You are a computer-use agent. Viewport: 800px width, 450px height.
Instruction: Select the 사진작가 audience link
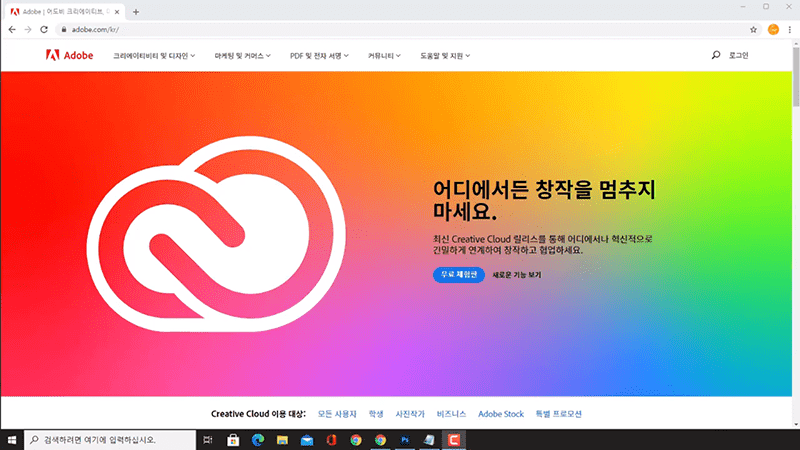[410, 414]
